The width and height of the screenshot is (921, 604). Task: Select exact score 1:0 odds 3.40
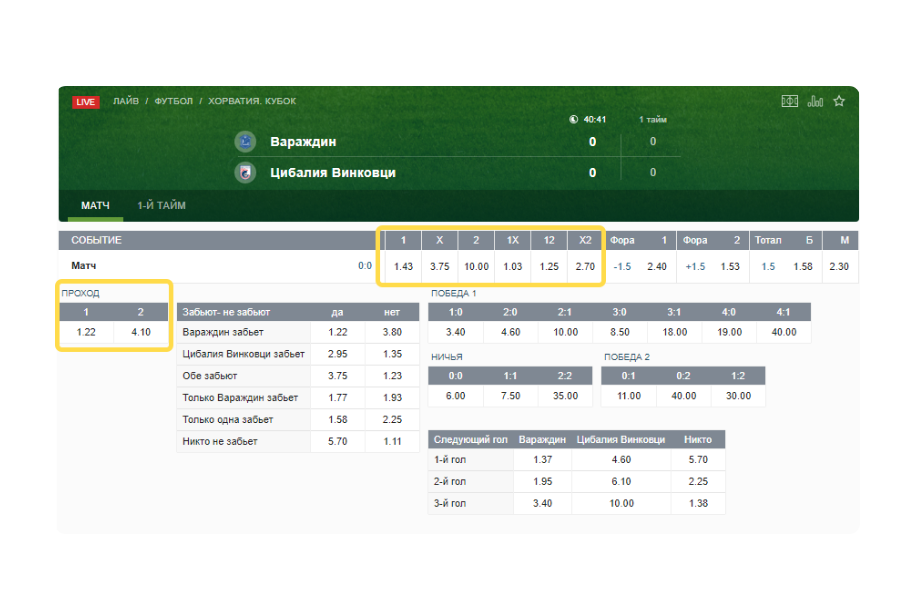pos(456,333)
